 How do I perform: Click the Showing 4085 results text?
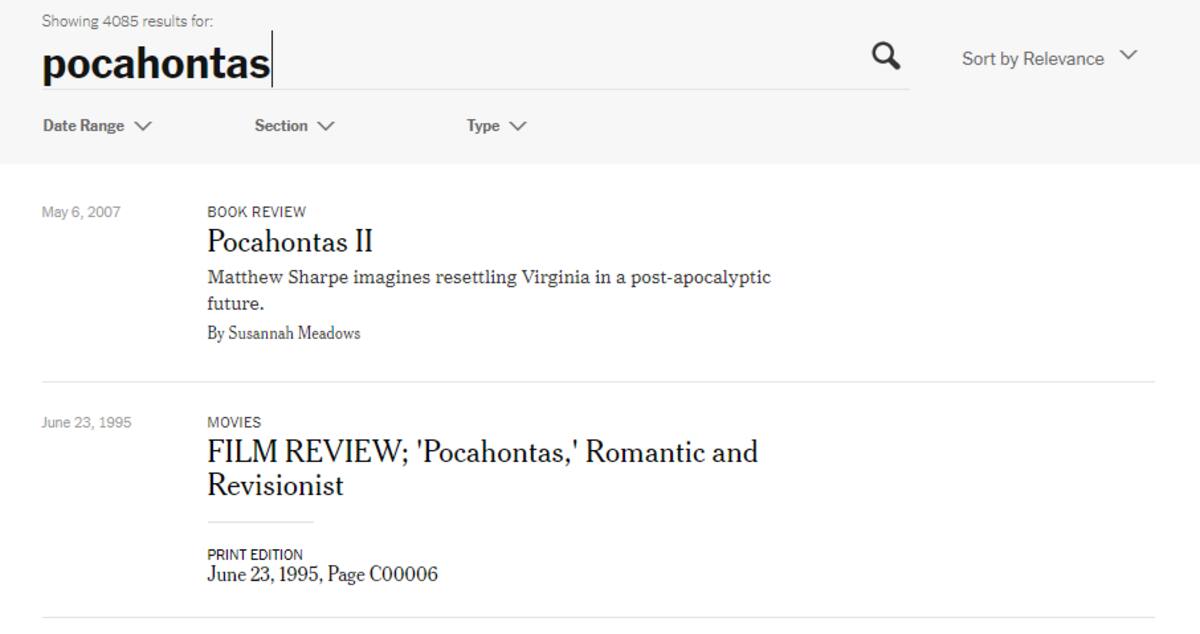coord(127,21)
